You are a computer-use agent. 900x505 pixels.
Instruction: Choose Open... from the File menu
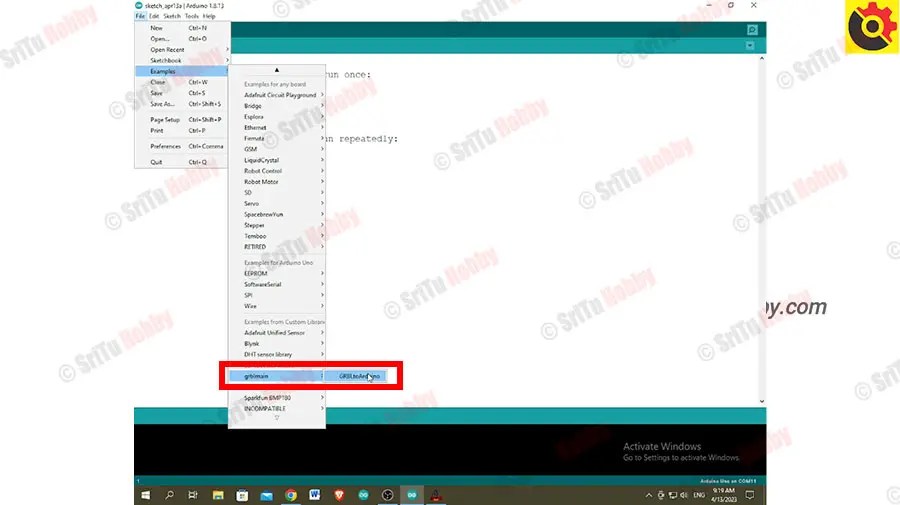point(182,38)
